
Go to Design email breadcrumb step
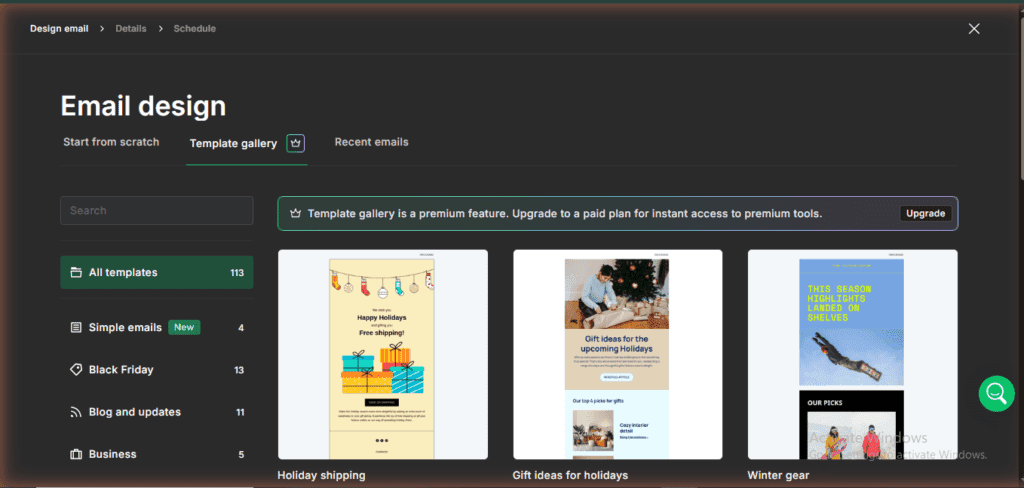[59, 29]
